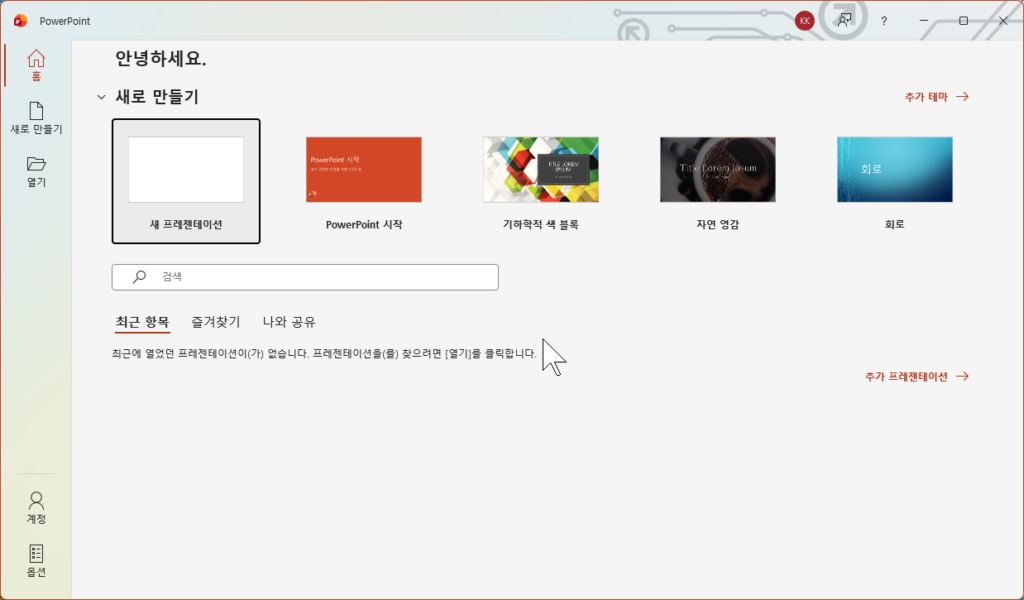Click the Home (홈) icon in sidebar
1024x600 pixels.
tap(36, 59)
